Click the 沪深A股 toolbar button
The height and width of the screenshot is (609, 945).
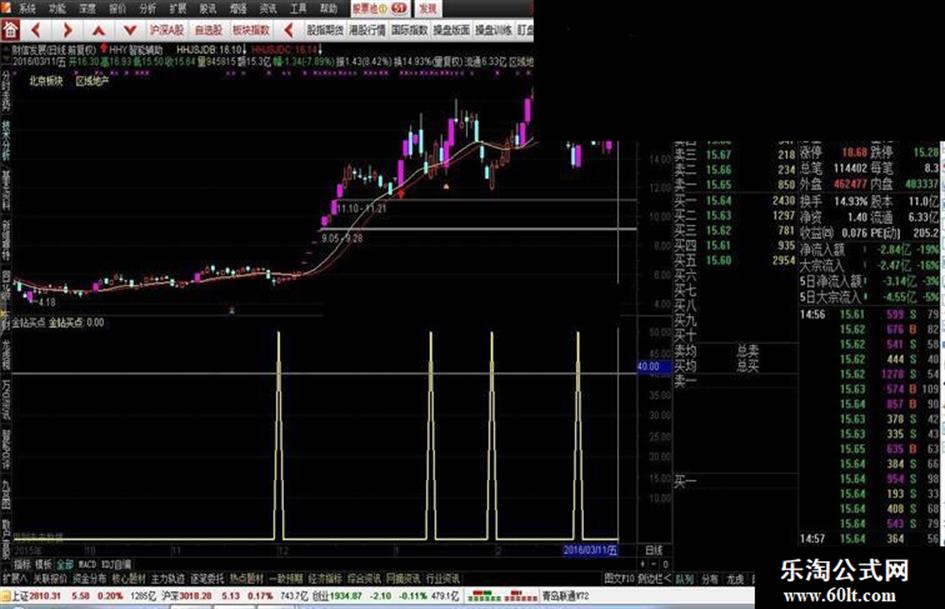tap(167, 30)
